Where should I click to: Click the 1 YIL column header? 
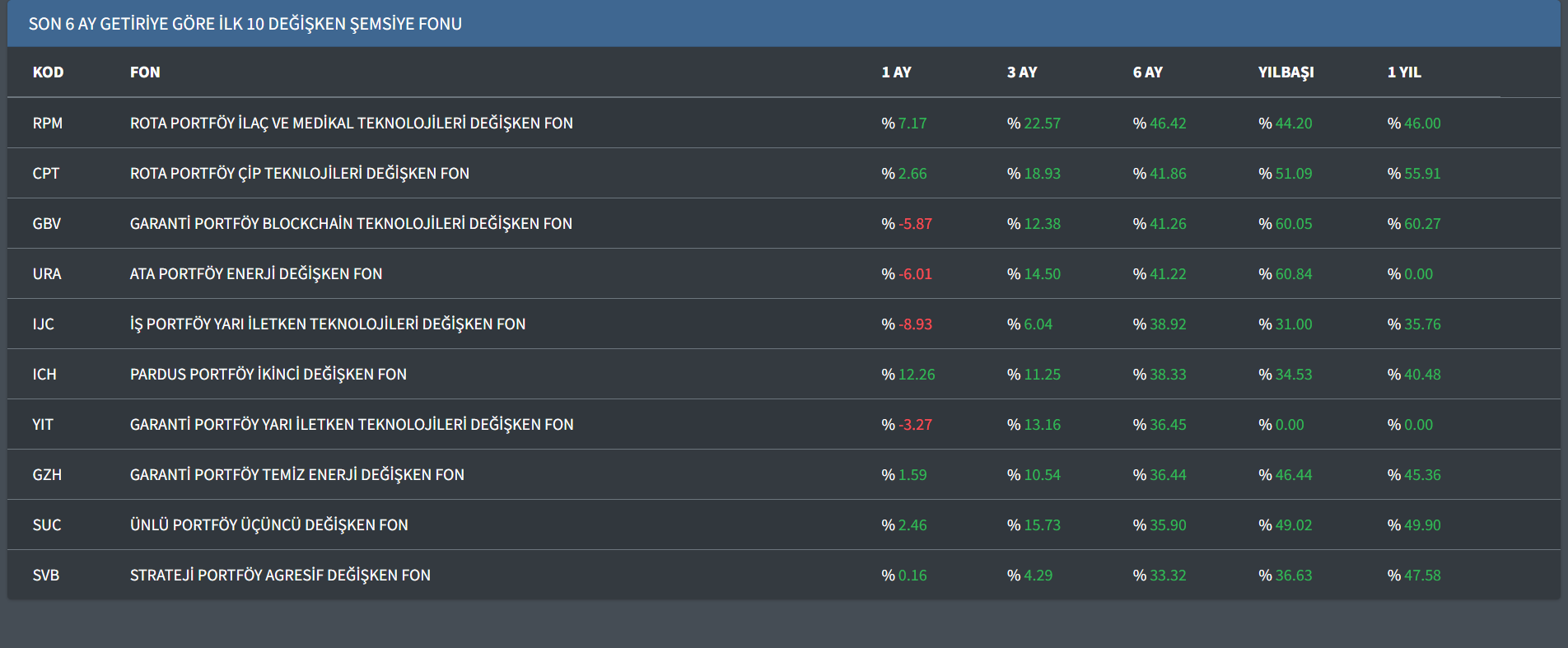[1403, 72]
